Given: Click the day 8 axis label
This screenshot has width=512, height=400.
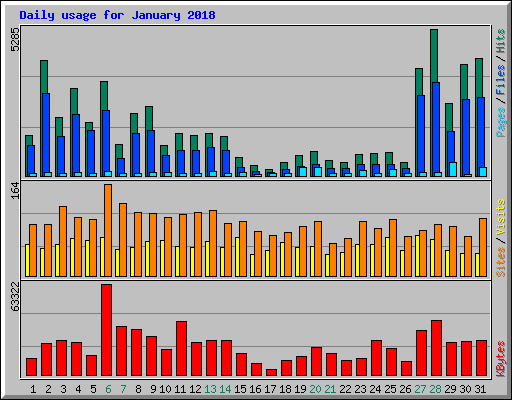Looking at the screenshot, I should coord(138,389).
